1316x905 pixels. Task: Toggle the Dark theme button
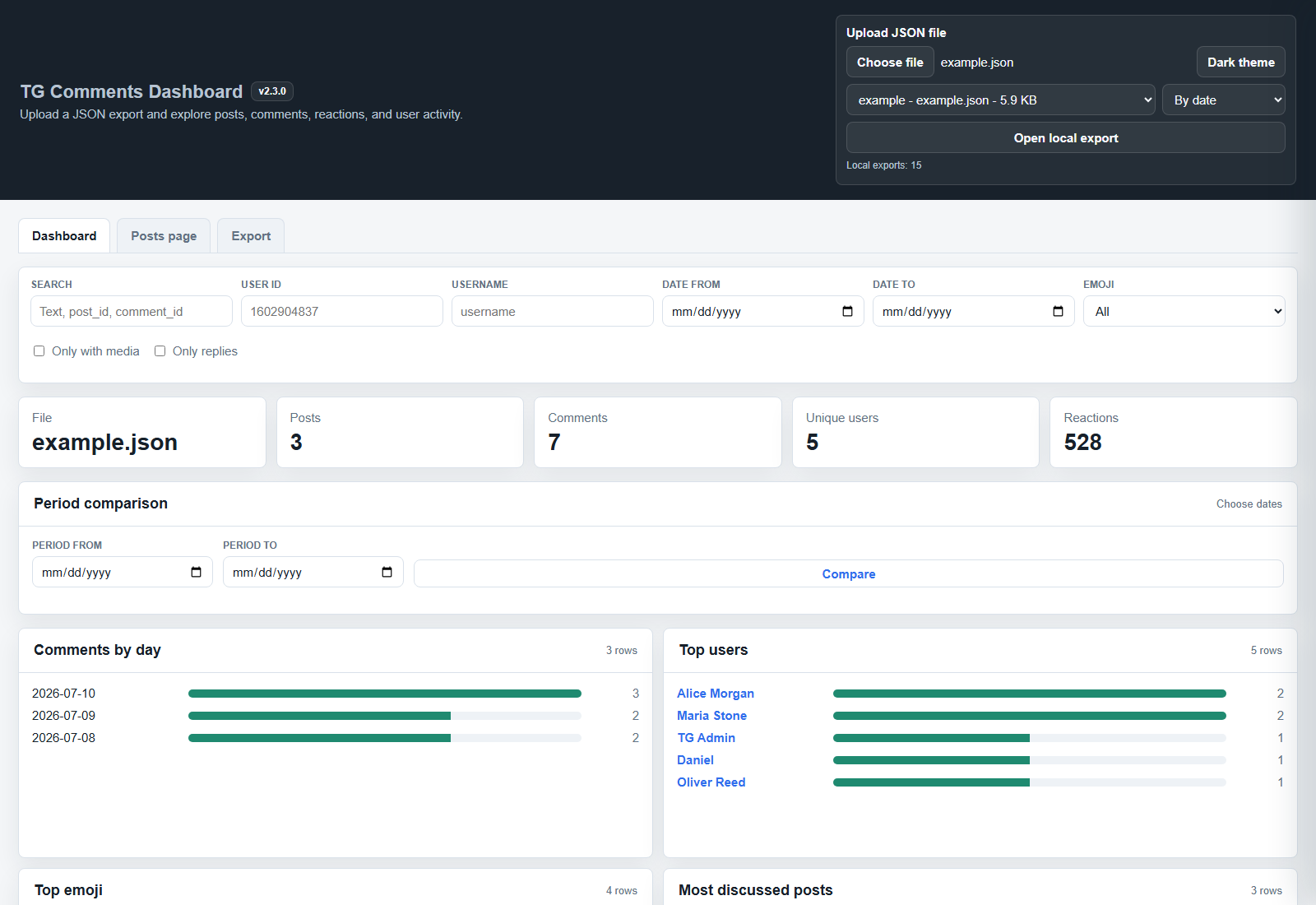point(1241,62)
